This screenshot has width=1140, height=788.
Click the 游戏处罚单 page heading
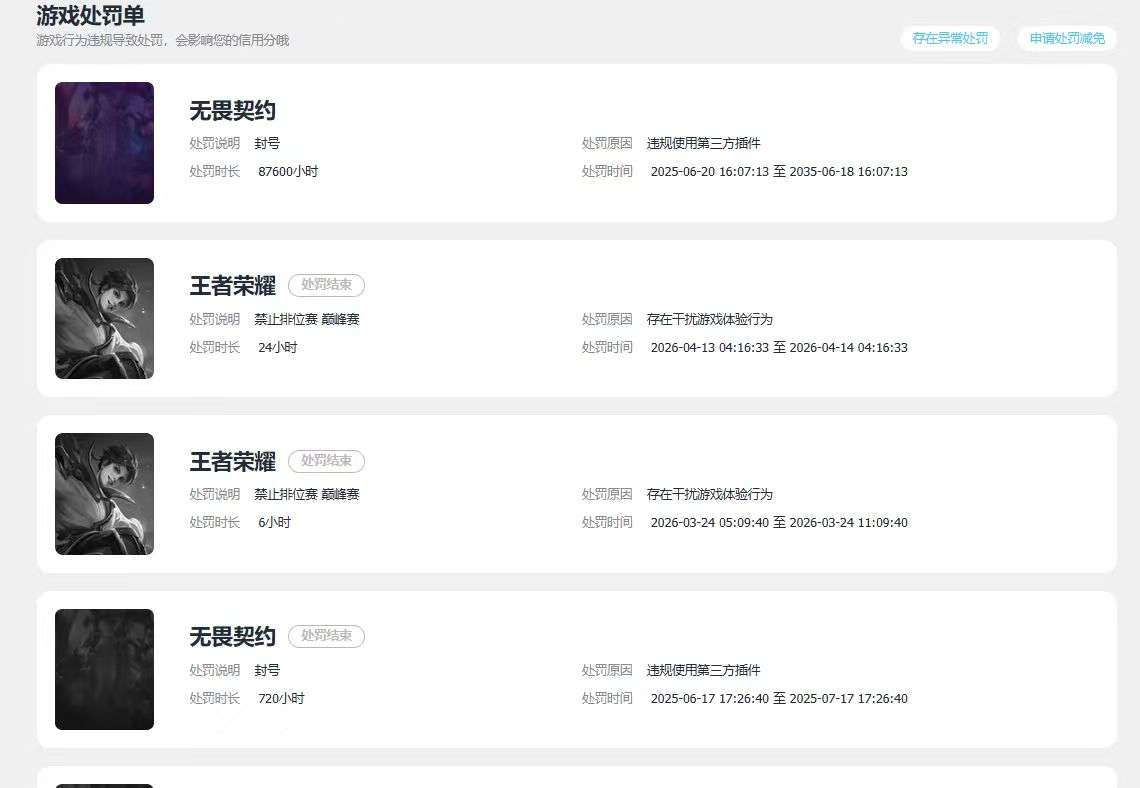click(90, 15)
